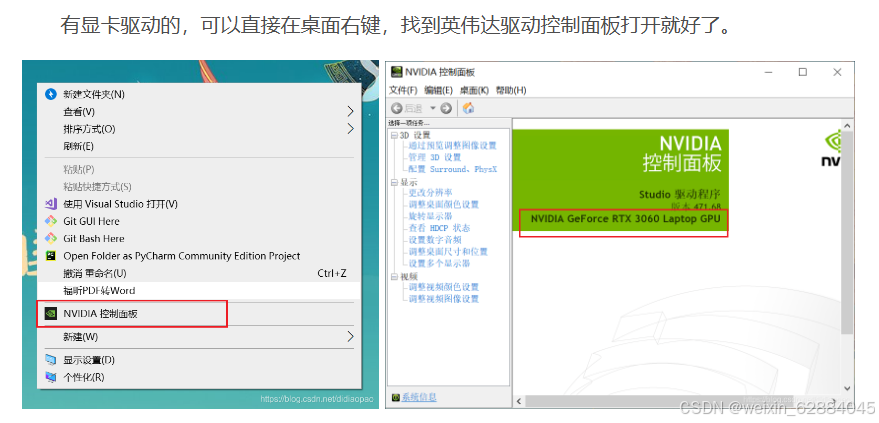Choose 粘贴(P) in context menu
The width and height of the screenshot is (879, 423).
(198, 169)
